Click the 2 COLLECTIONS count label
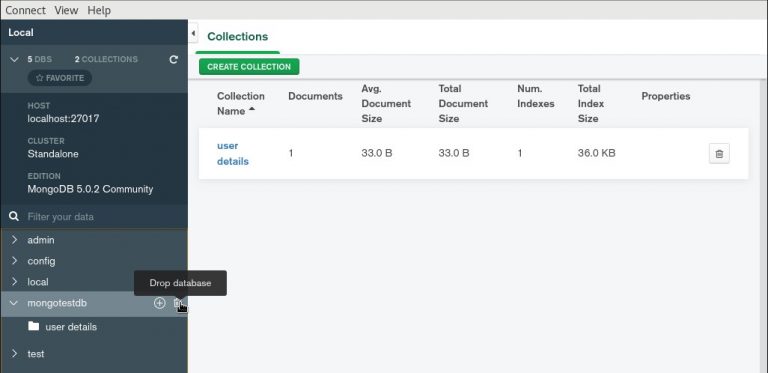The width and height of the screenshot is (768, 373). click(106, 59)
